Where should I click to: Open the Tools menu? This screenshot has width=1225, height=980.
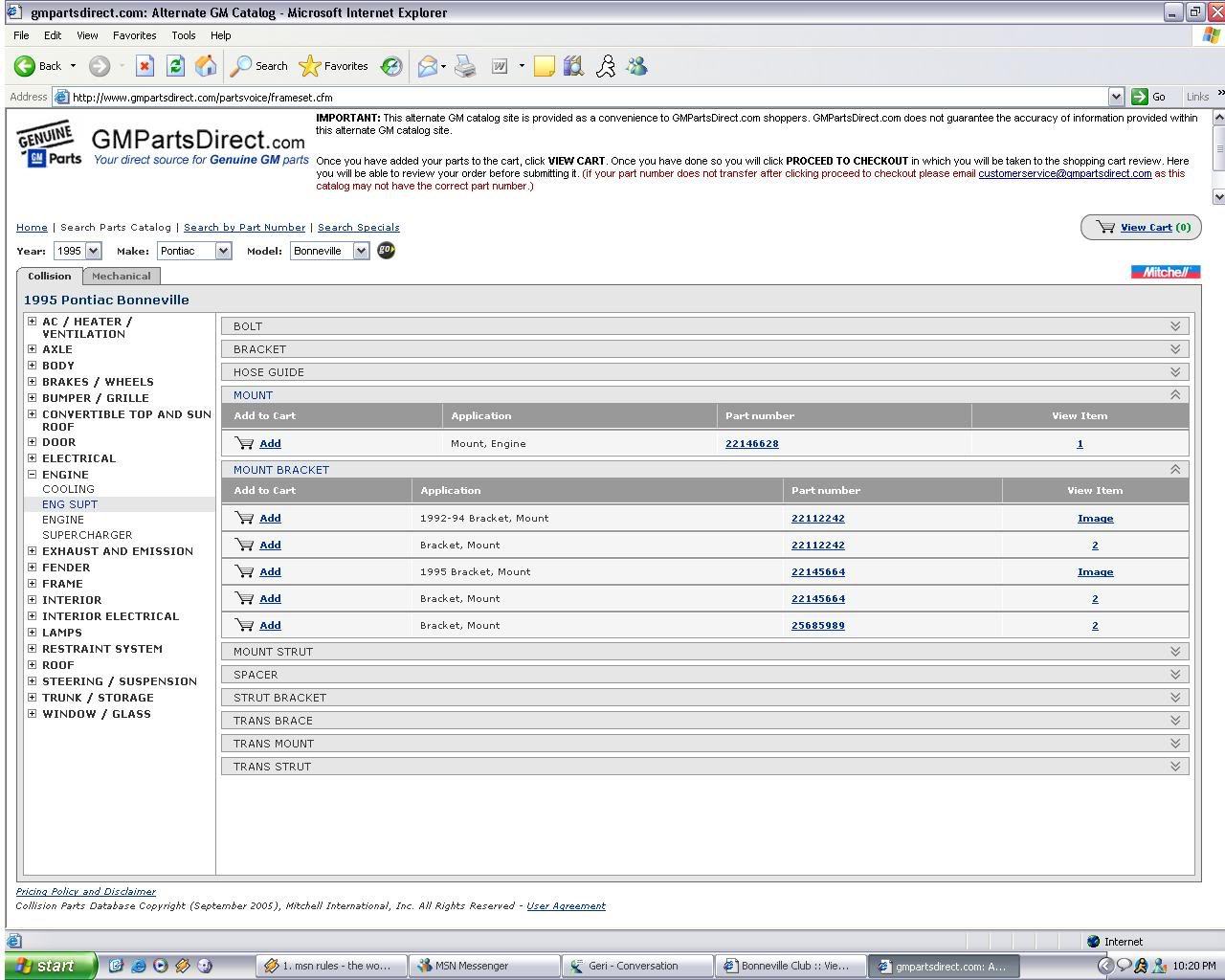pyautogui.click(x=184, y=35)
